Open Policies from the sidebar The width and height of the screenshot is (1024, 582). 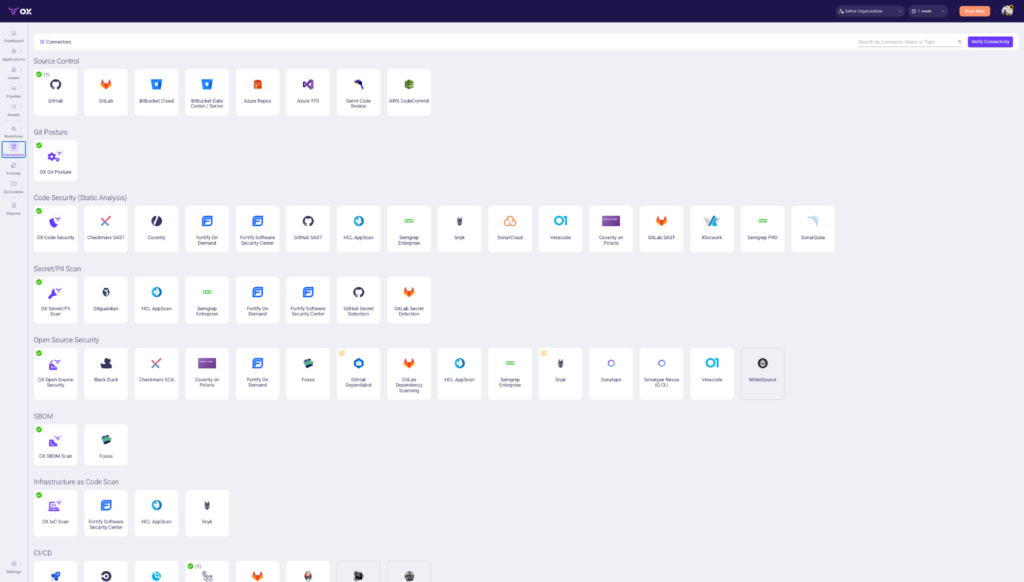tap(14, 169)
